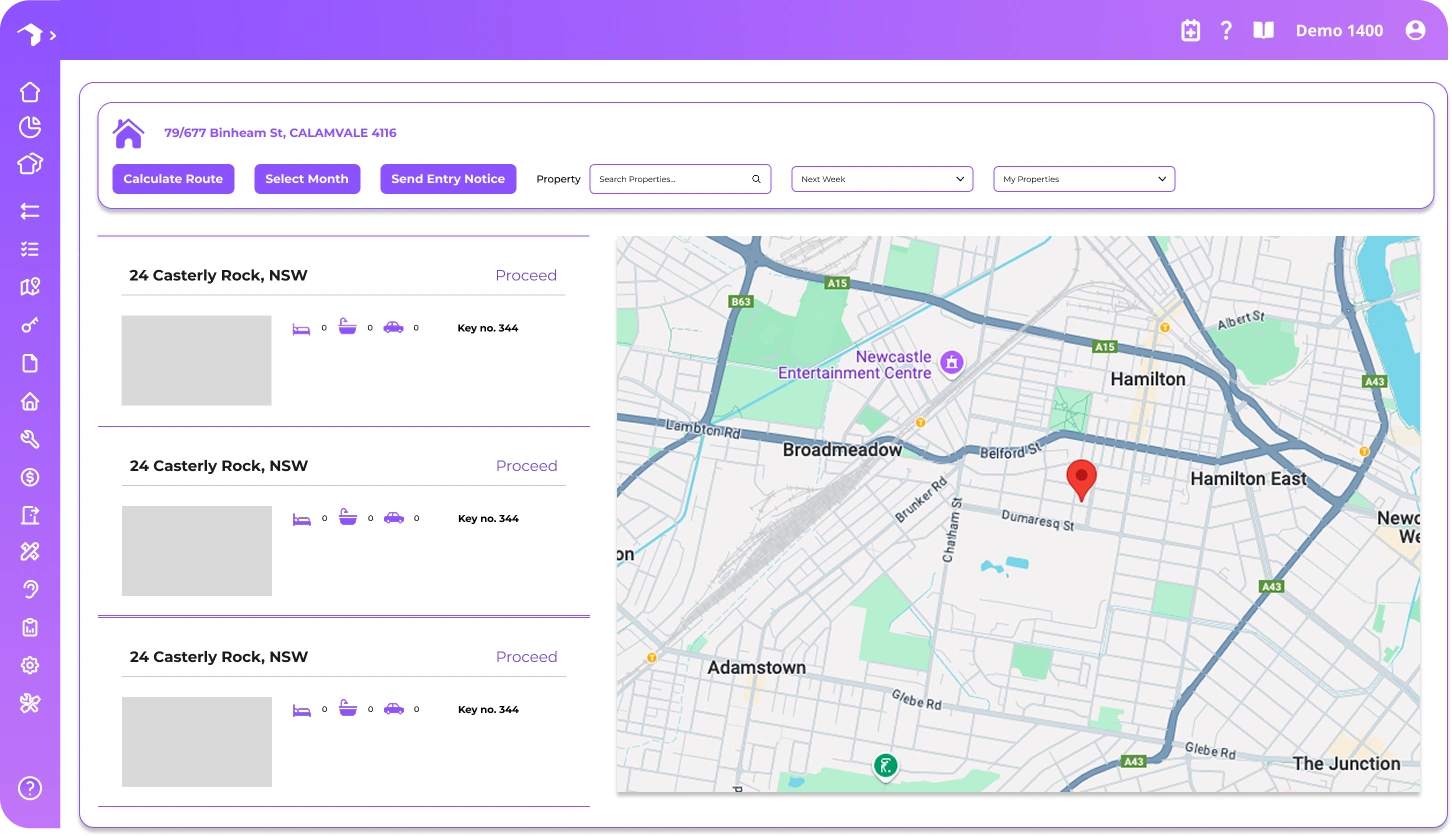Click the pie chart sidebar icon
This screenshot has height=836, width=1452.
pos(30,127)
